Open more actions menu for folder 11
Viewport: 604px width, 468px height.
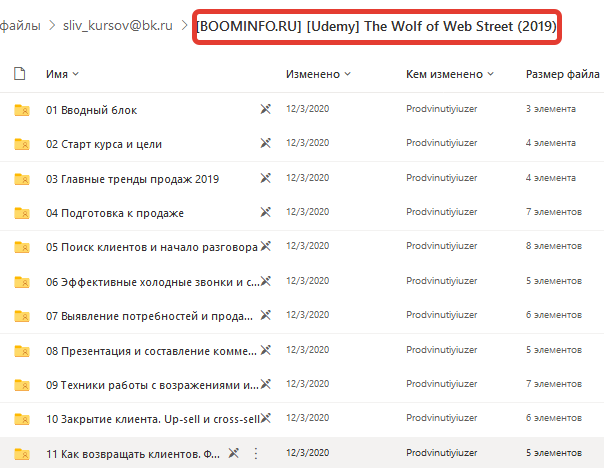pyautogui.click(x=256, y=453)
